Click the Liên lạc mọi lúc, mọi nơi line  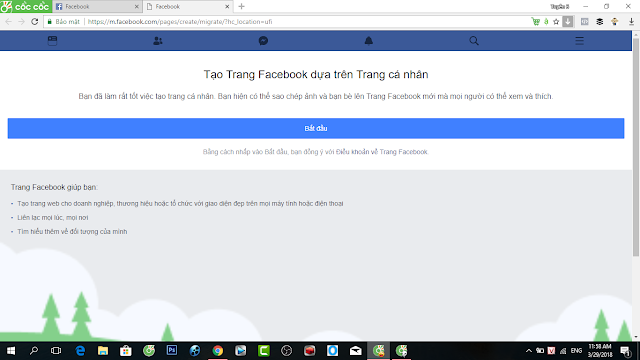click(x=53, y=218)
